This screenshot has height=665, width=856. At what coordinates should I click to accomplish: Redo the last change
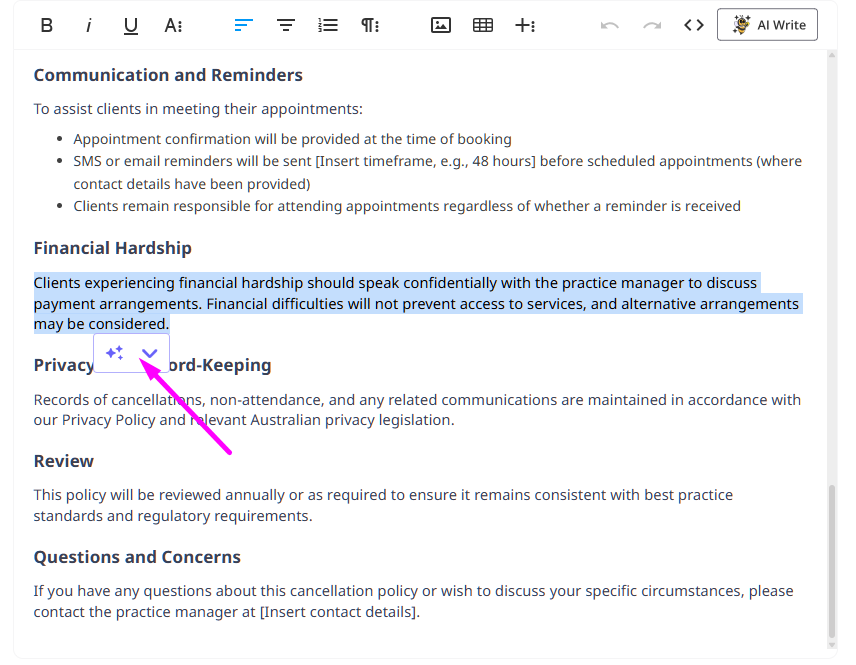(652, 25)
